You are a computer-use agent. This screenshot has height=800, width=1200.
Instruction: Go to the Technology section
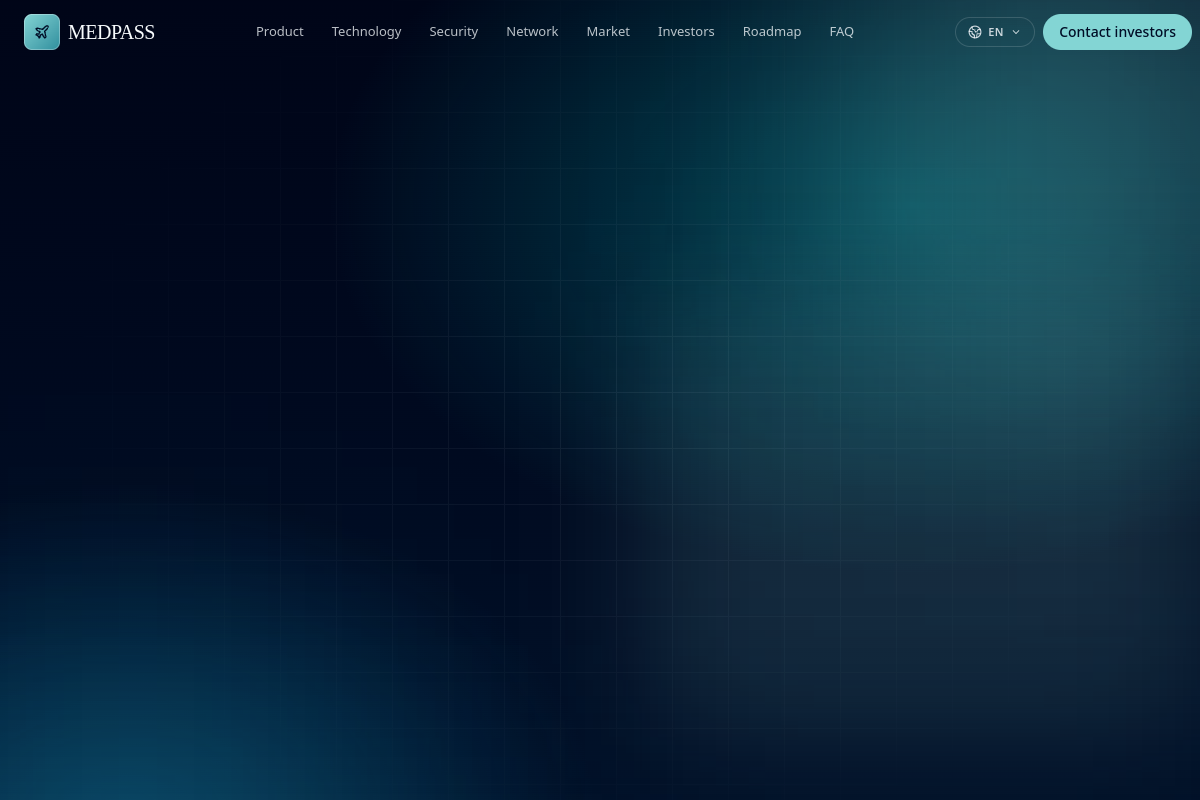click(367, 32)
